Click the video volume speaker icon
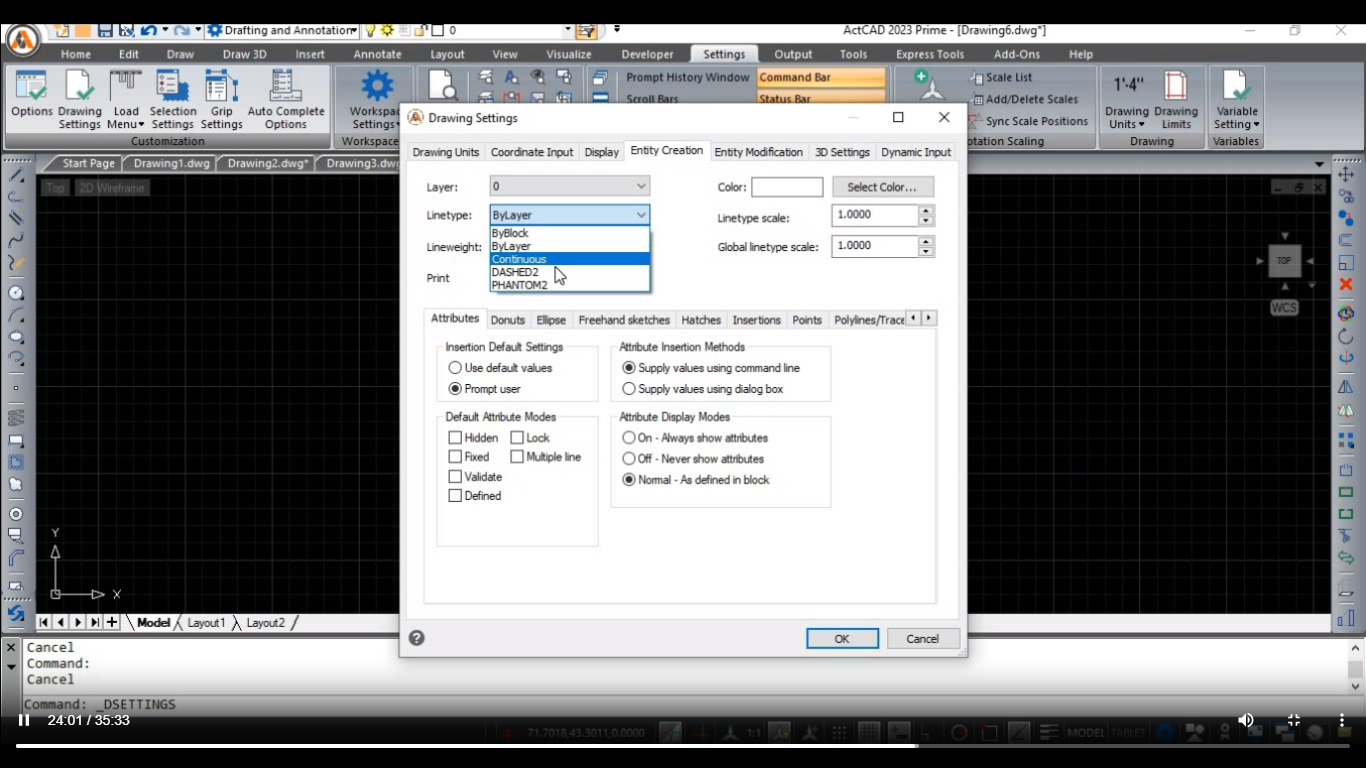This screenshot has width=1366, height=768. coord(1245,720)
